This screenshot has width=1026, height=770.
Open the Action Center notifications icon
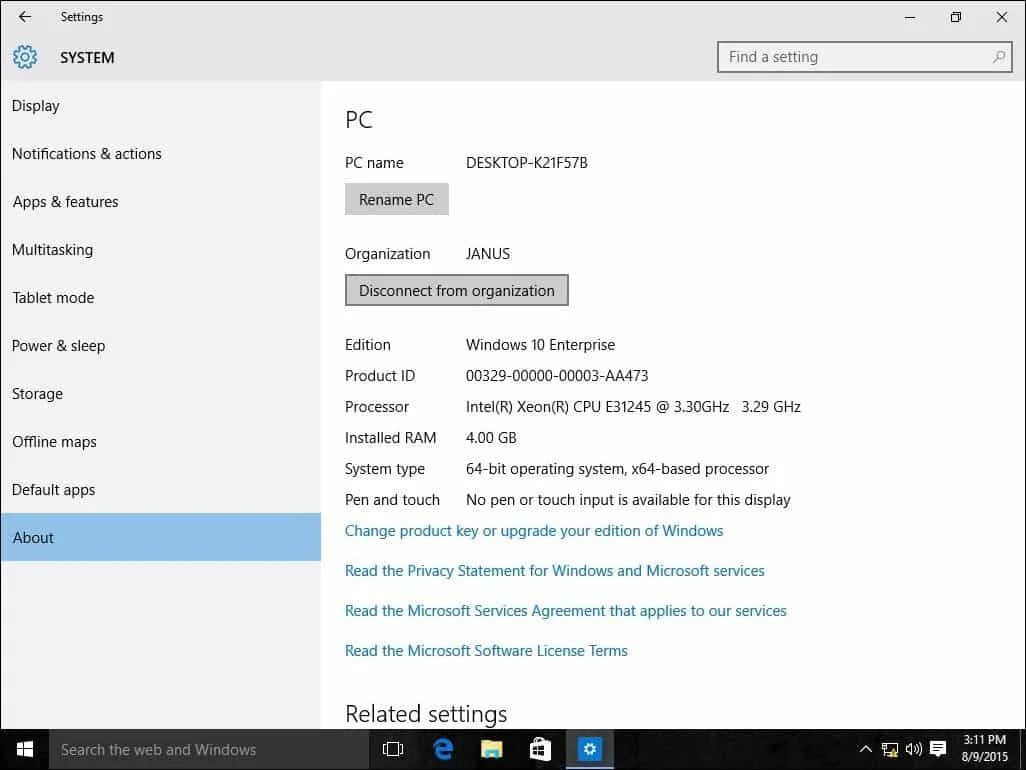click(x=938, y=749)
